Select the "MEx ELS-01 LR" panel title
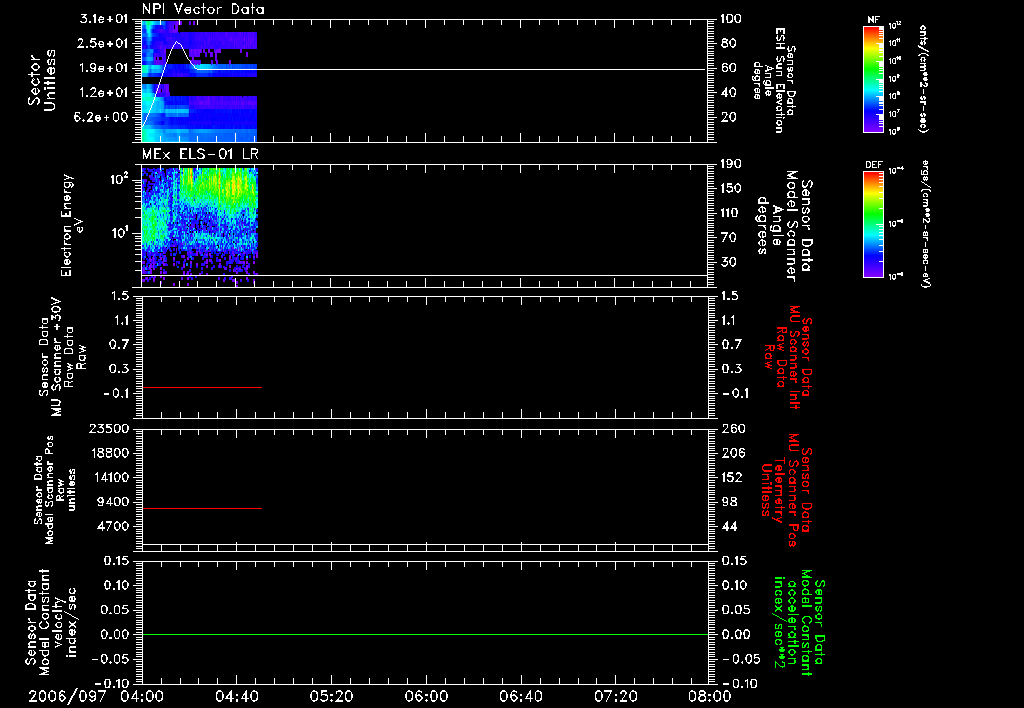Viewport: 1024px width, 708px height. pyautogui.click(x=200, y=154)
